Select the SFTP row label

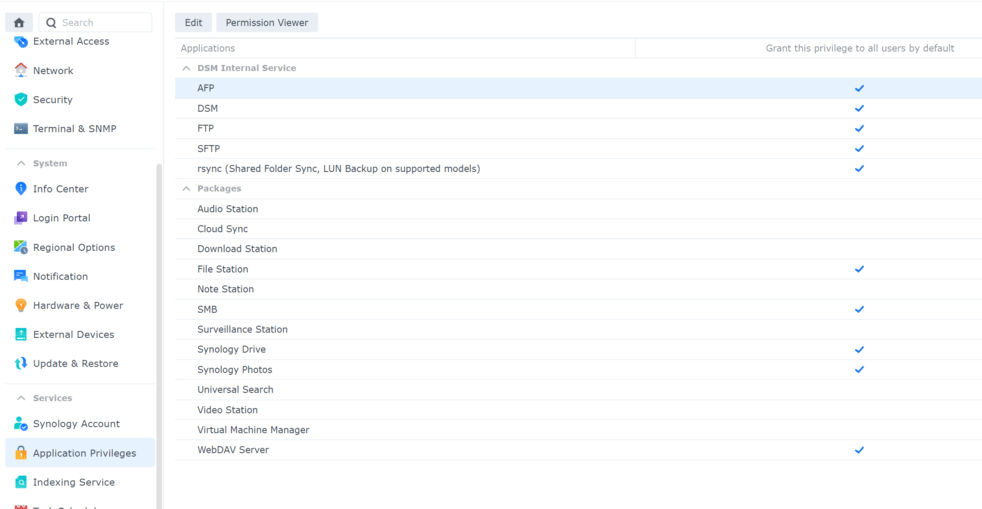click(209, 148)
